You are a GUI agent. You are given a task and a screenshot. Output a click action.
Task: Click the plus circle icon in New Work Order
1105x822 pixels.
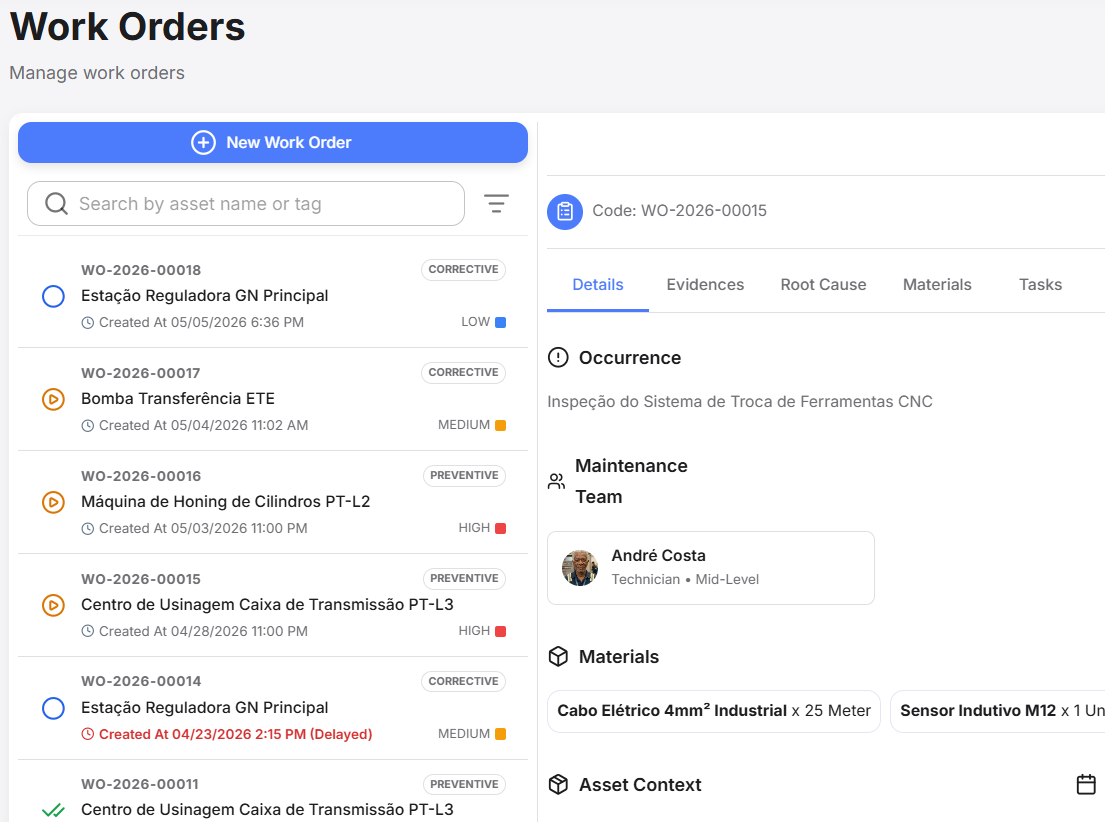coord(204,142)
